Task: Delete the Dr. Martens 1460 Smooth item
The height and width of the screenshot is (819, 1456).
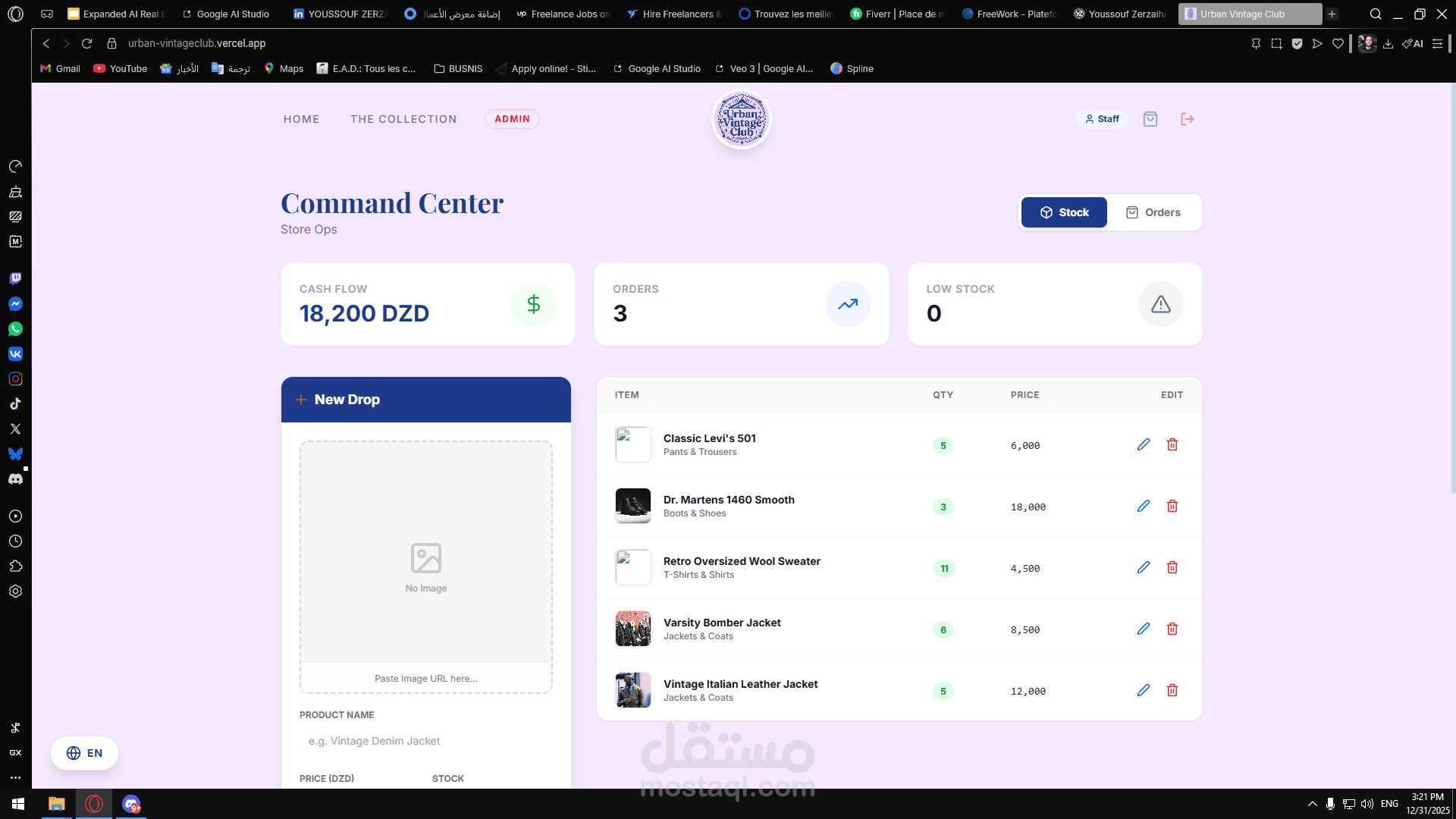Action: 1172,506
